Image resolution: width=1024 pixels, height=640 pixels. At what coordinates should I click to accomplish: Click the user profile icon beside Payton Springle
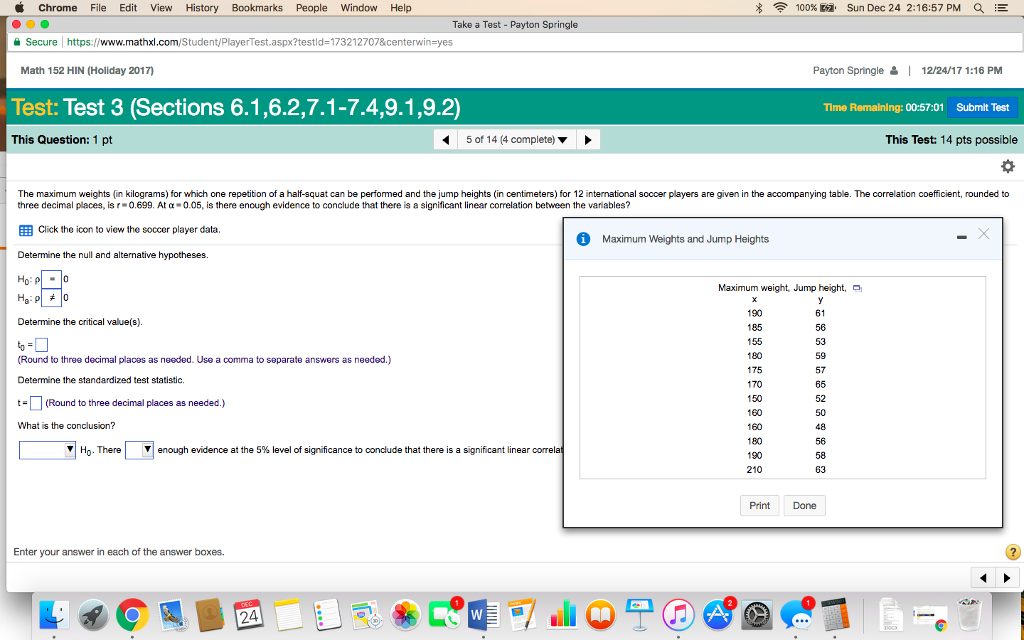(x=893, y=71)
